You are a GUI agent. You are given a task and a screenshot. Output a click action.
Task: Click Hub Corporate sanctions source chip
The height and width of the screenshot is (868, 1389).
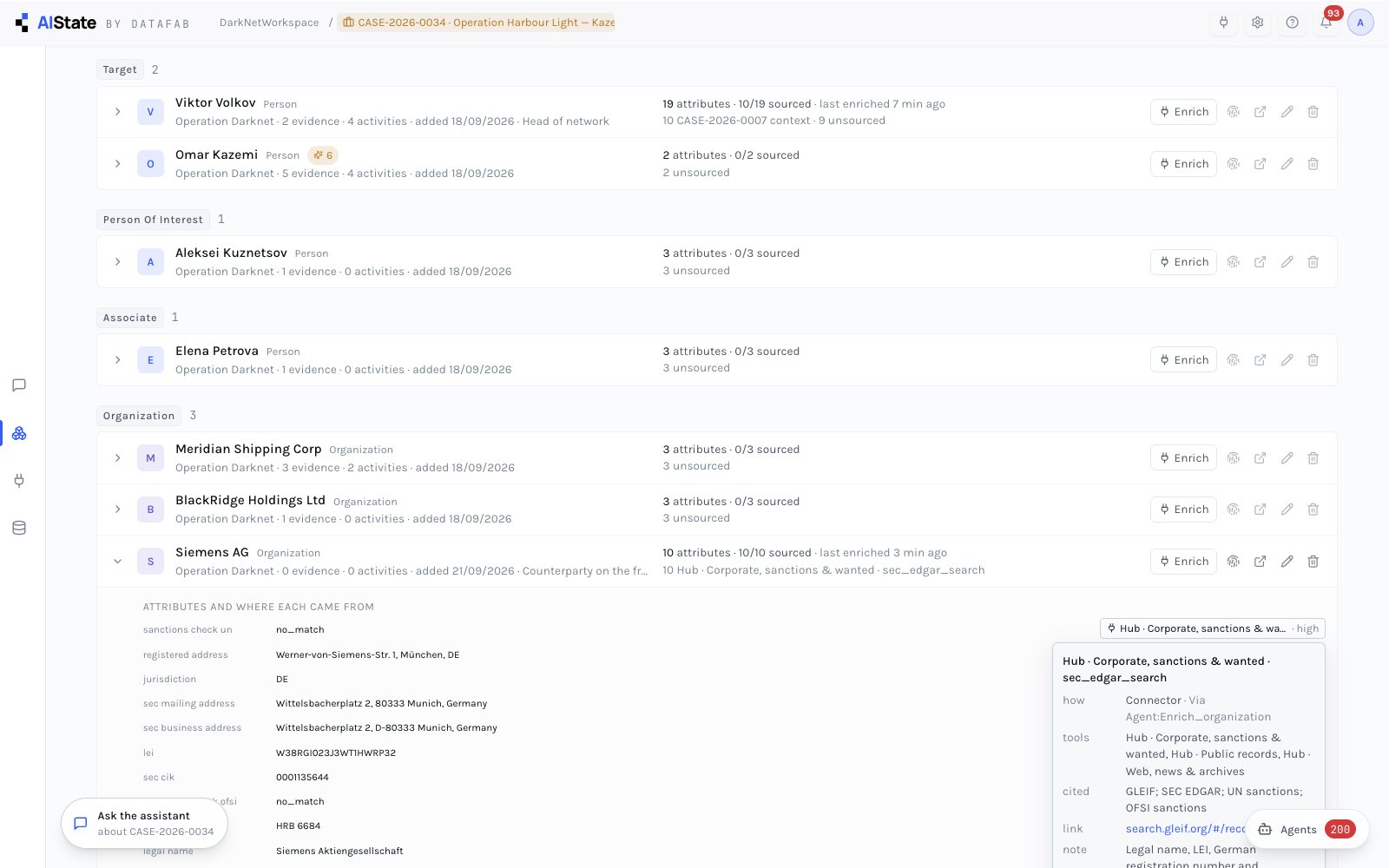coord(1212,628)
